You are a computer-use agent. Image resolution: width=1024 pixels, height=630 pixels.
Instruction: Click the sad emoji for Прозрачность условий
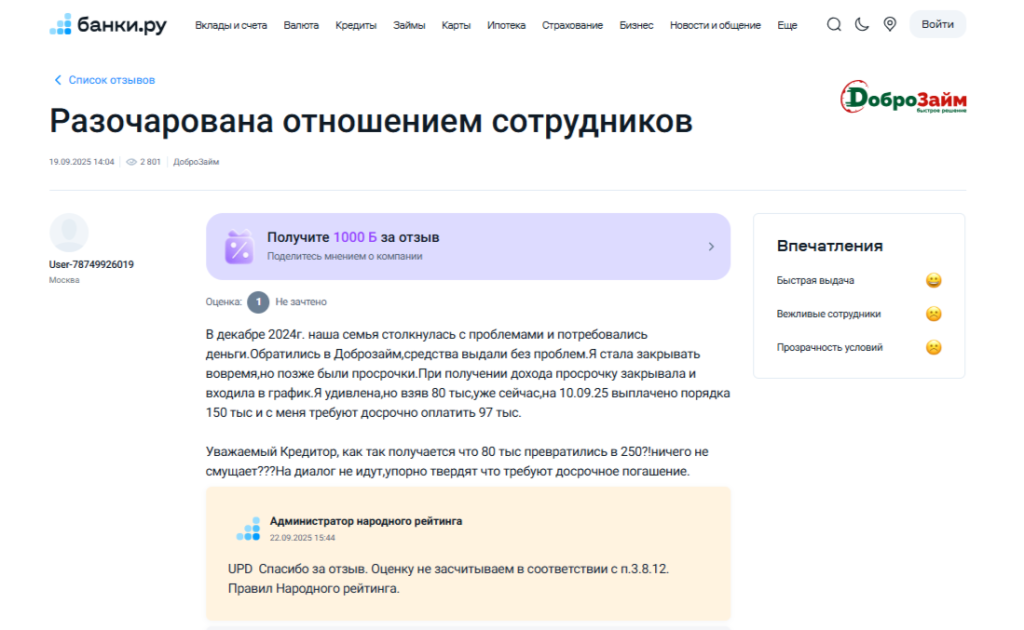click(x=933, y=347)
